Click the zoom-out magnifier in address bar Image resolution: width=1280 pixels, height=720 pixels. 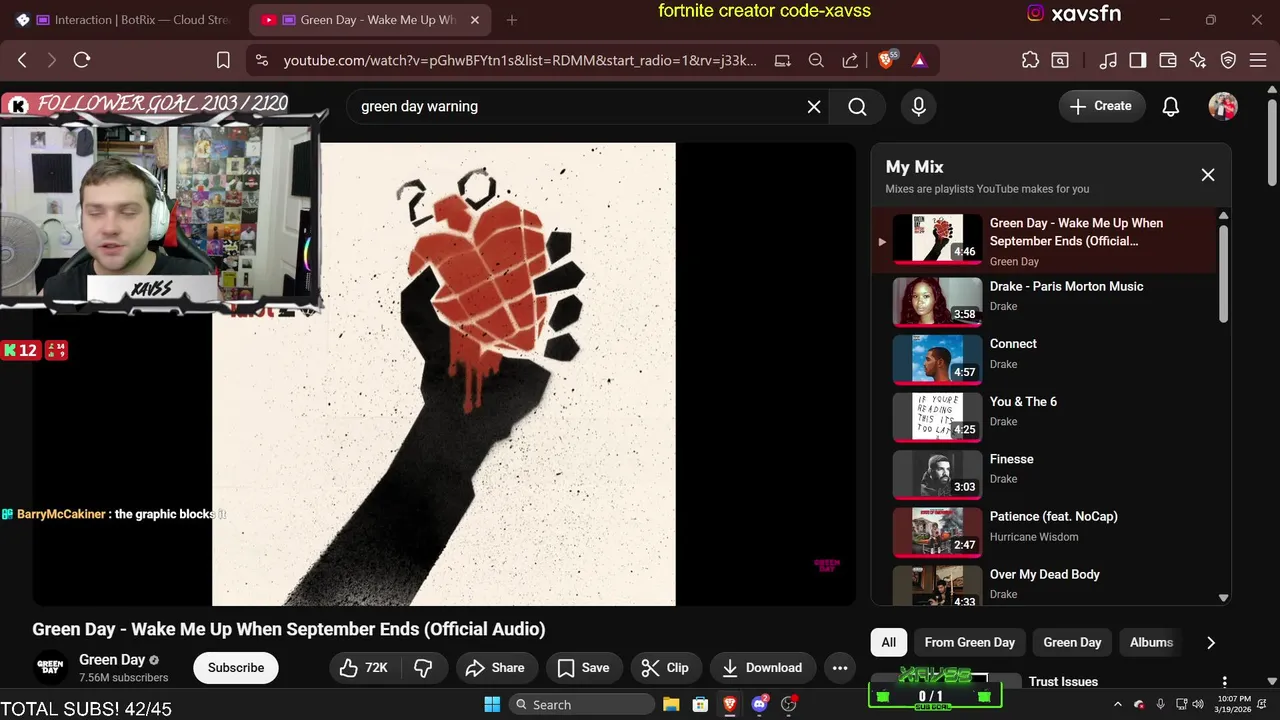816,60
